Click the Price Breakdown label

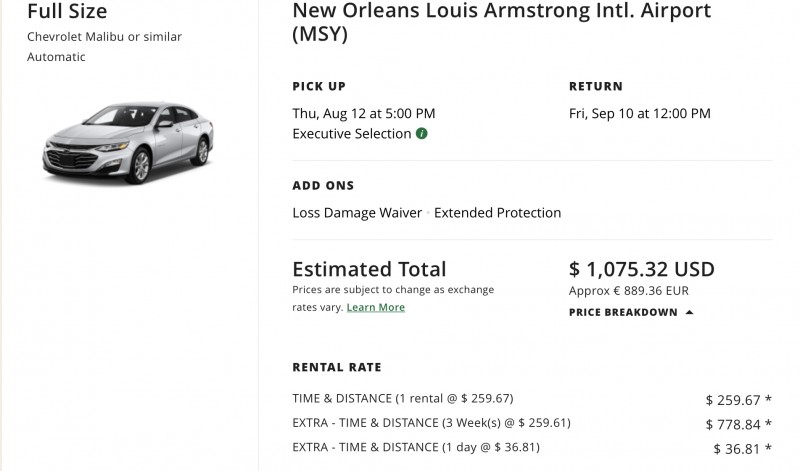[x=623, y=312]
